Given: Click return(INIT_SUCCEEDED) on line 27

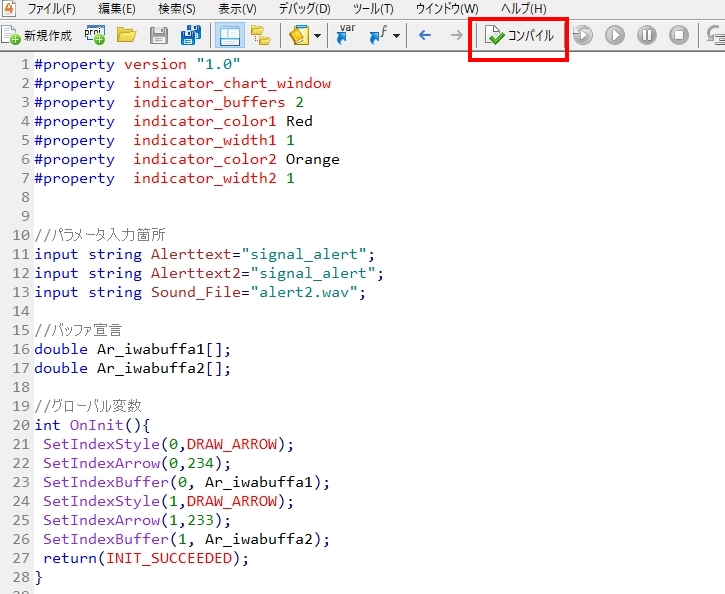Looking at the screenshot, I should 142,558.
